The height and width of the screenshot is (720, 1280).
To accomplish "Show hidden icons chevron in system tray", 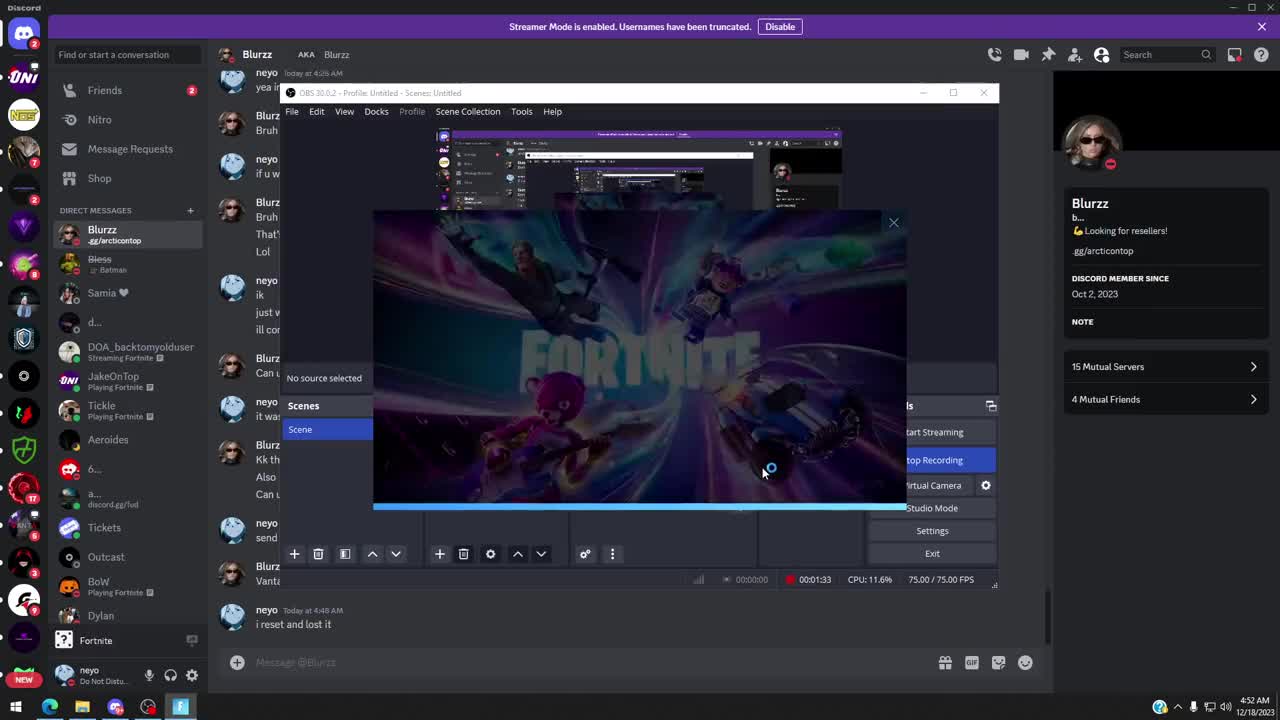I will pos(1178,707).
